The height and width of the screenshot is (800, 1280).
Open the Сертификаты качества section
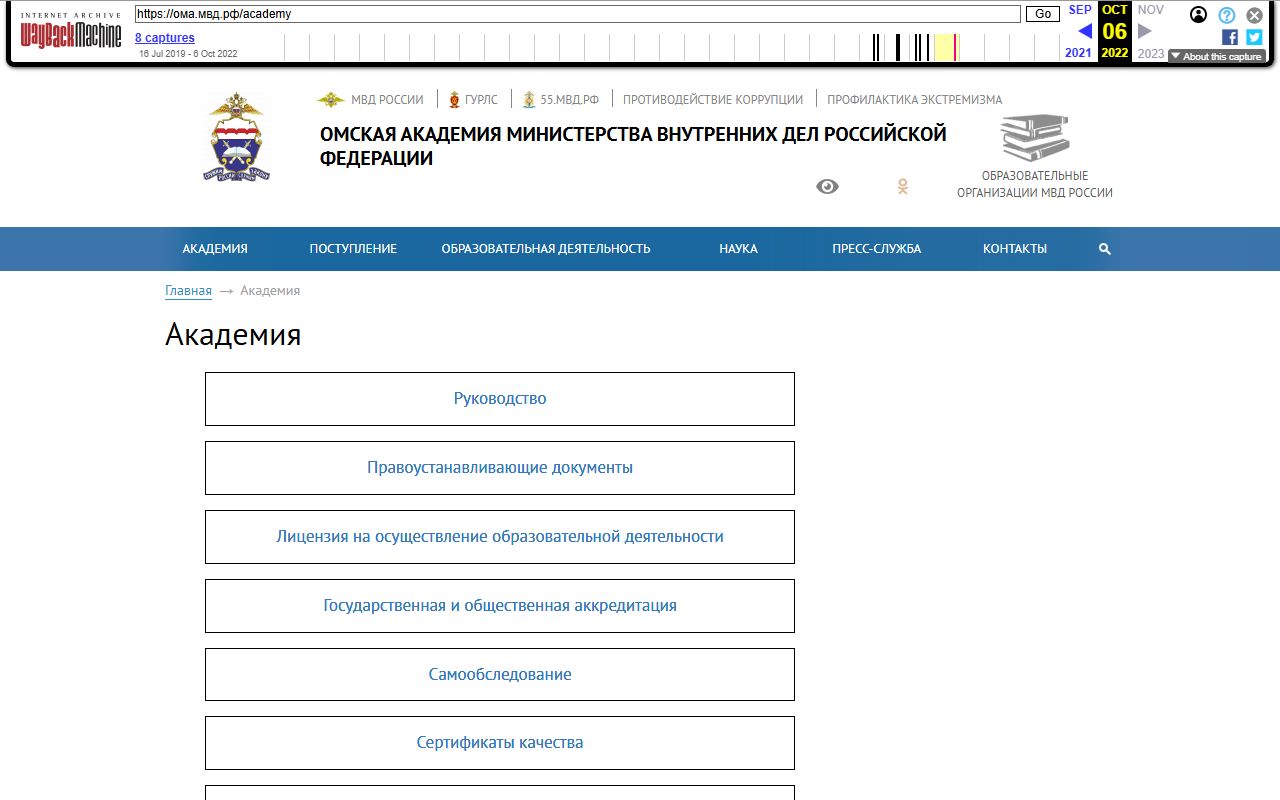[500, 743]
